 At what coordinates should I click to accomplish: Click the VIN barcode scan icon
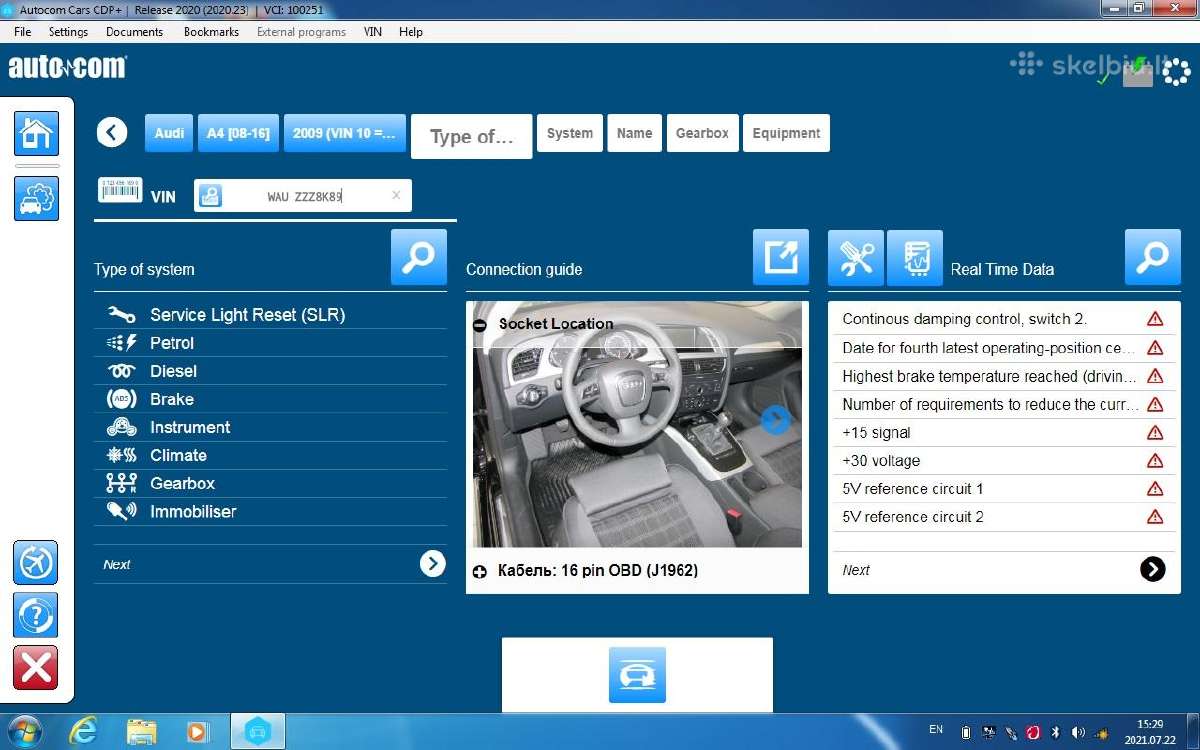120,190
